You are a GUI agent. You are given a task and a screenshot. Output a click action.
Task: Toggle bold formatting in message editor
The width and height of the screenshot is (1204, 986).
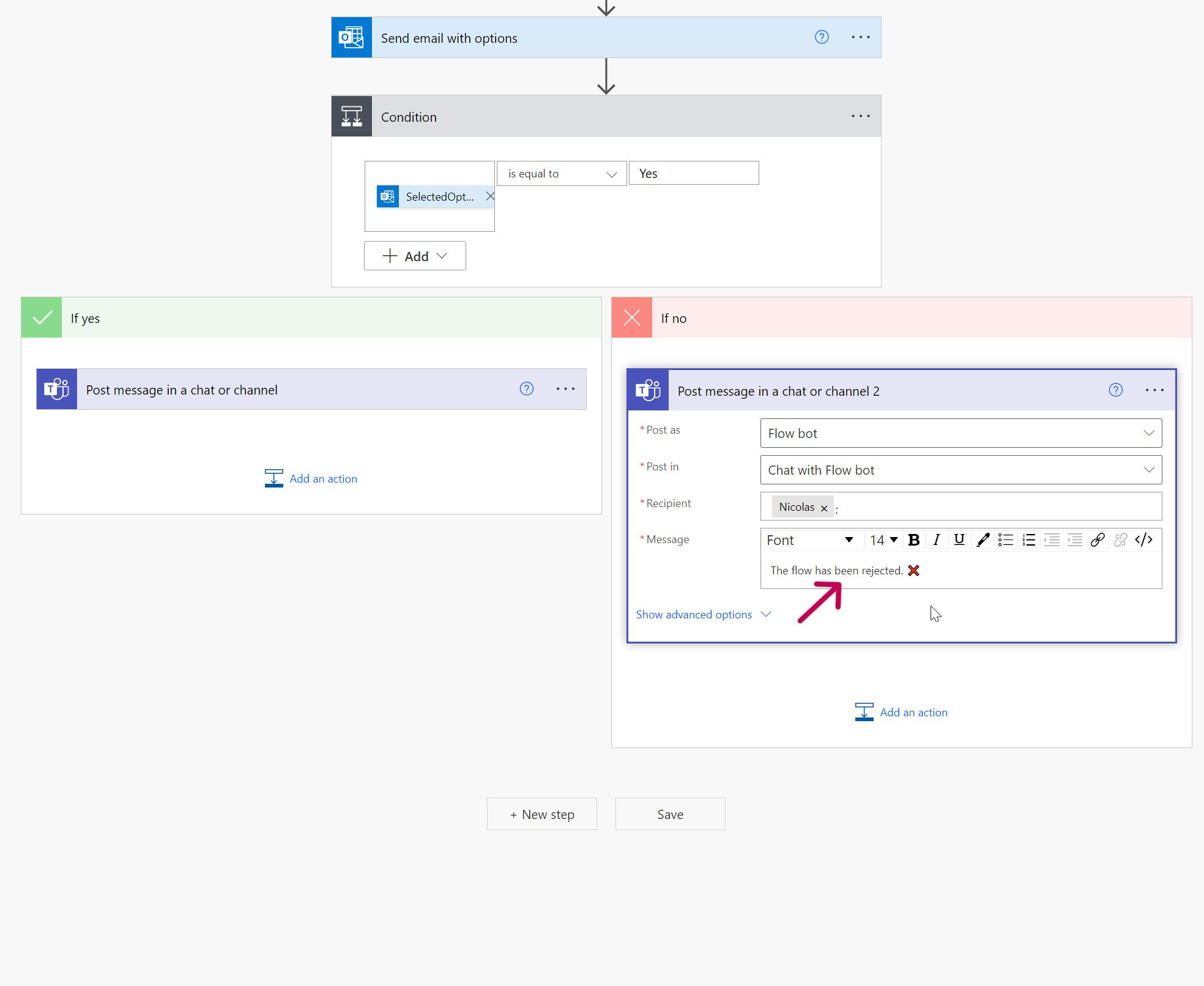tap(914, 539)
